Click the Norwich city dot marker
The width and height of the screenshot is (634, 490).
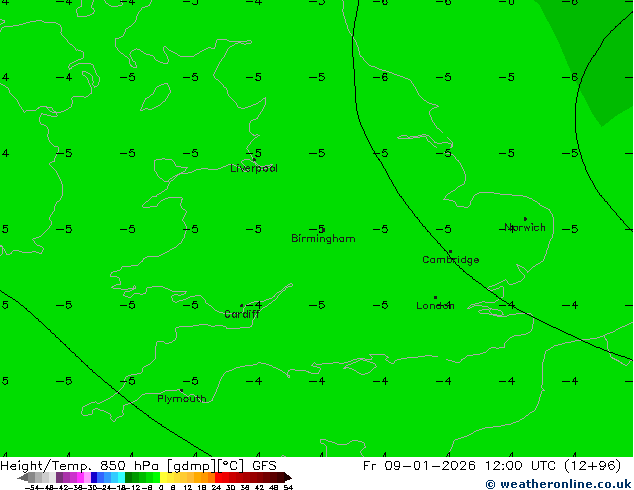[525, 219]
